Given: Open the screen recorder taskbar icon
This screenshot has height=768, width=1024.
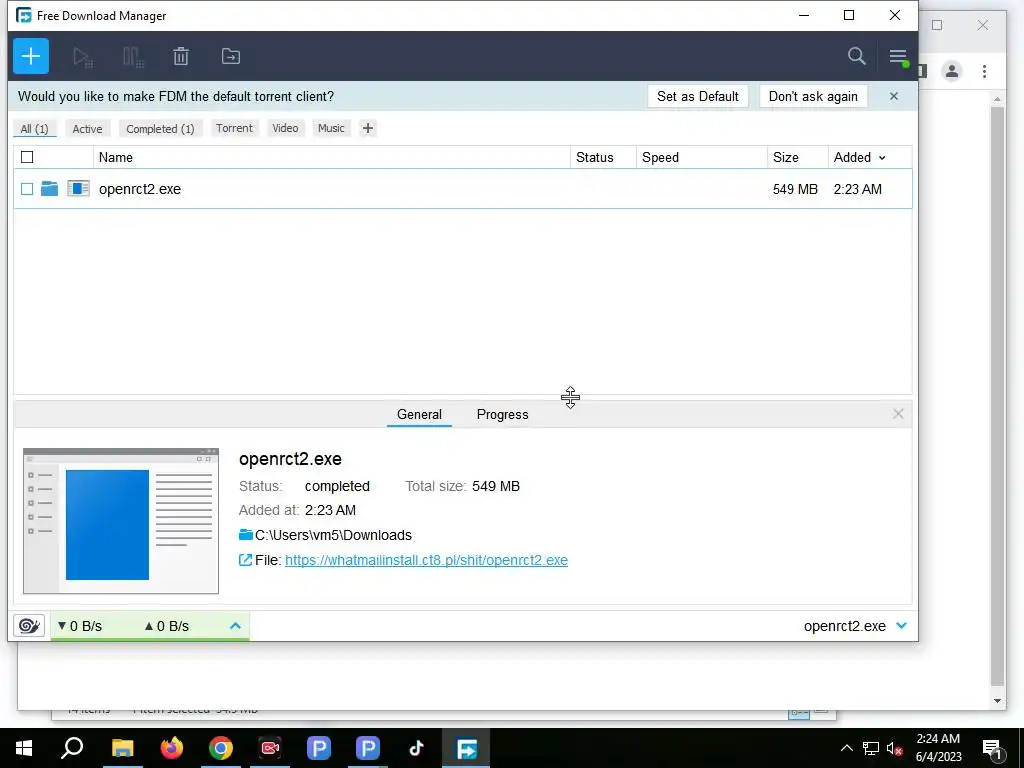Looking at the screenshot, I should (270, 748).
